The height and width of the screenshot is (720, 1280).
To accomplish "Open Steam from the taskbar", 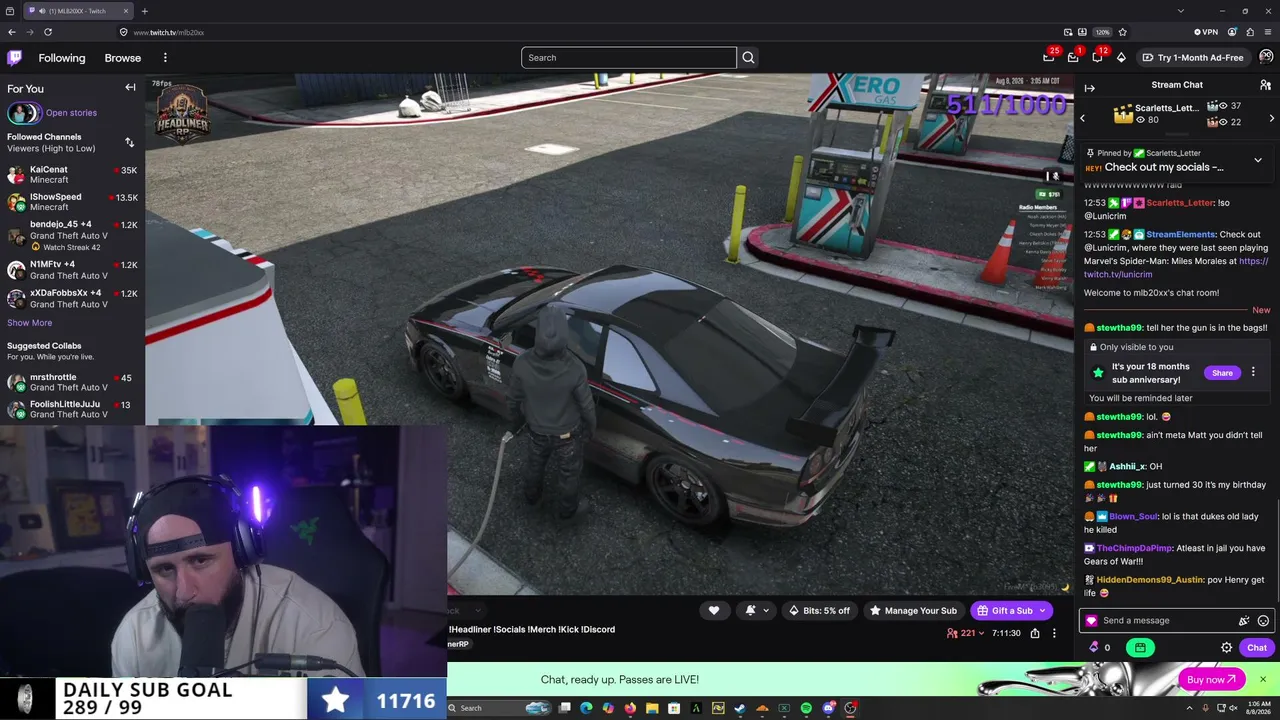I will [740, 708].
